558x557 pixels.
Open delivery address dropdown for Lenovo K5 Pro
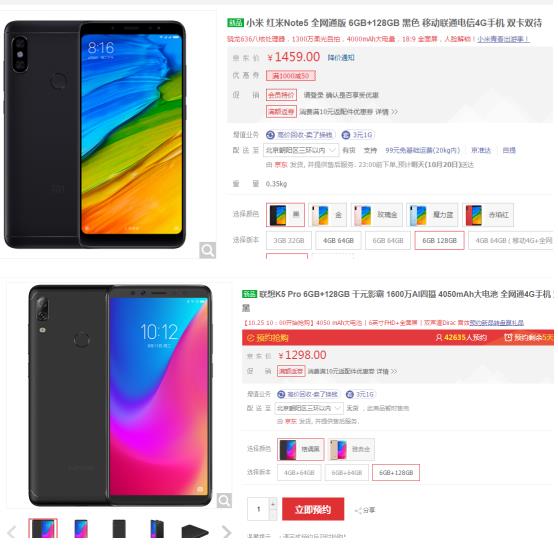click(x=309, y=408)
